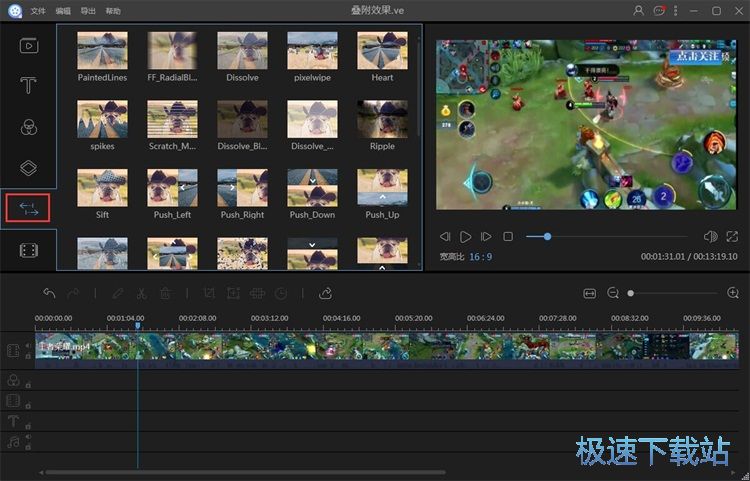The width and height of the screenshot is (750, 481).
Task: Lock the music audio track
Action: [x=28, y=448]
